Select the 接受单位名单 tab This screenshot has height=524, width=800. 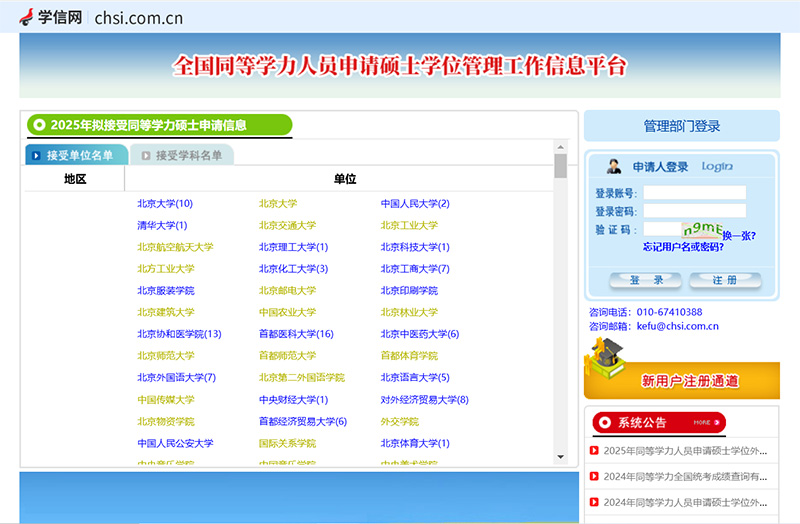tap(78, 156)
